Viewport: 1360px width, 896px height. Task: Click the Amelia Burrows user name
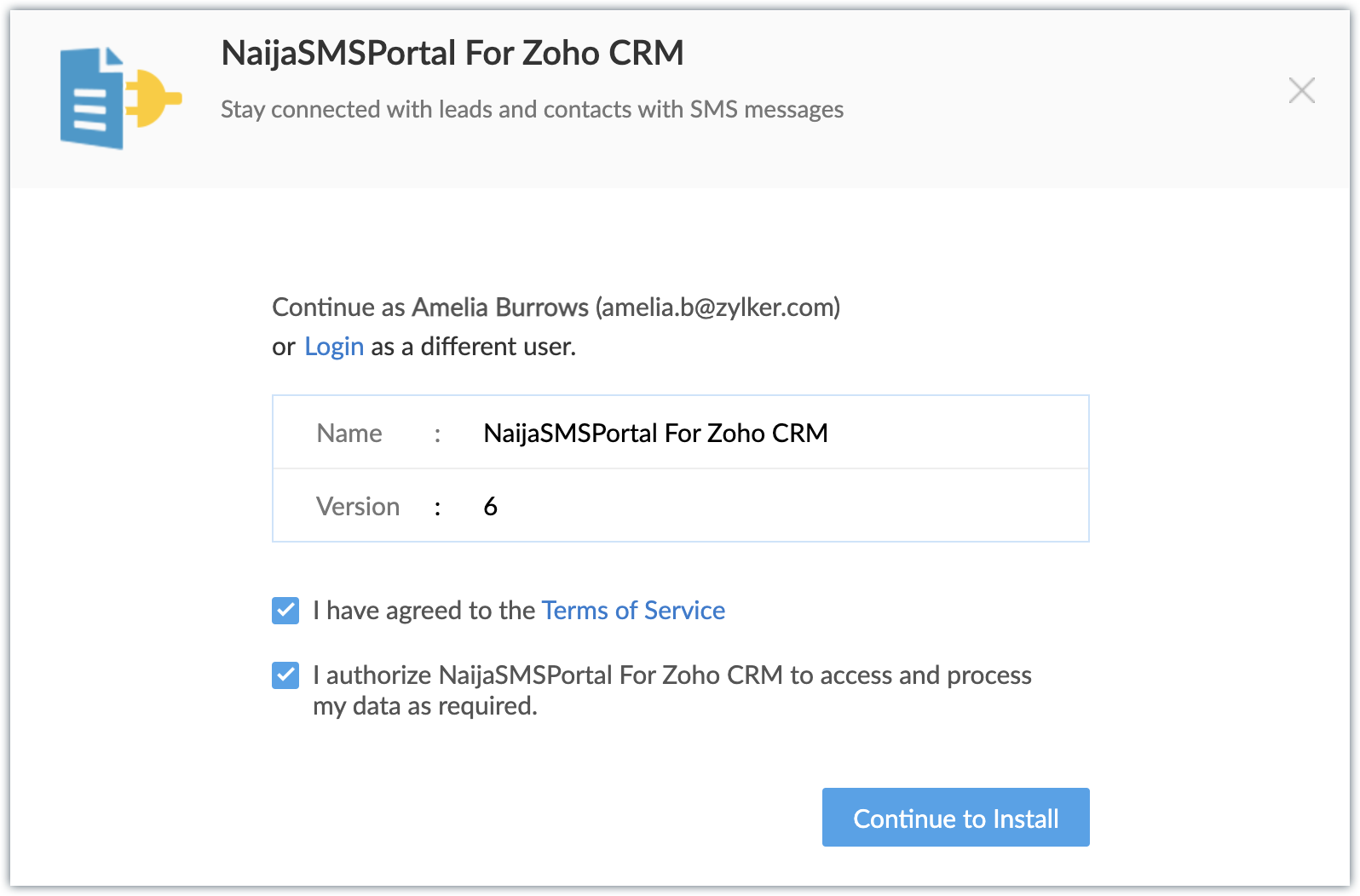500,307
